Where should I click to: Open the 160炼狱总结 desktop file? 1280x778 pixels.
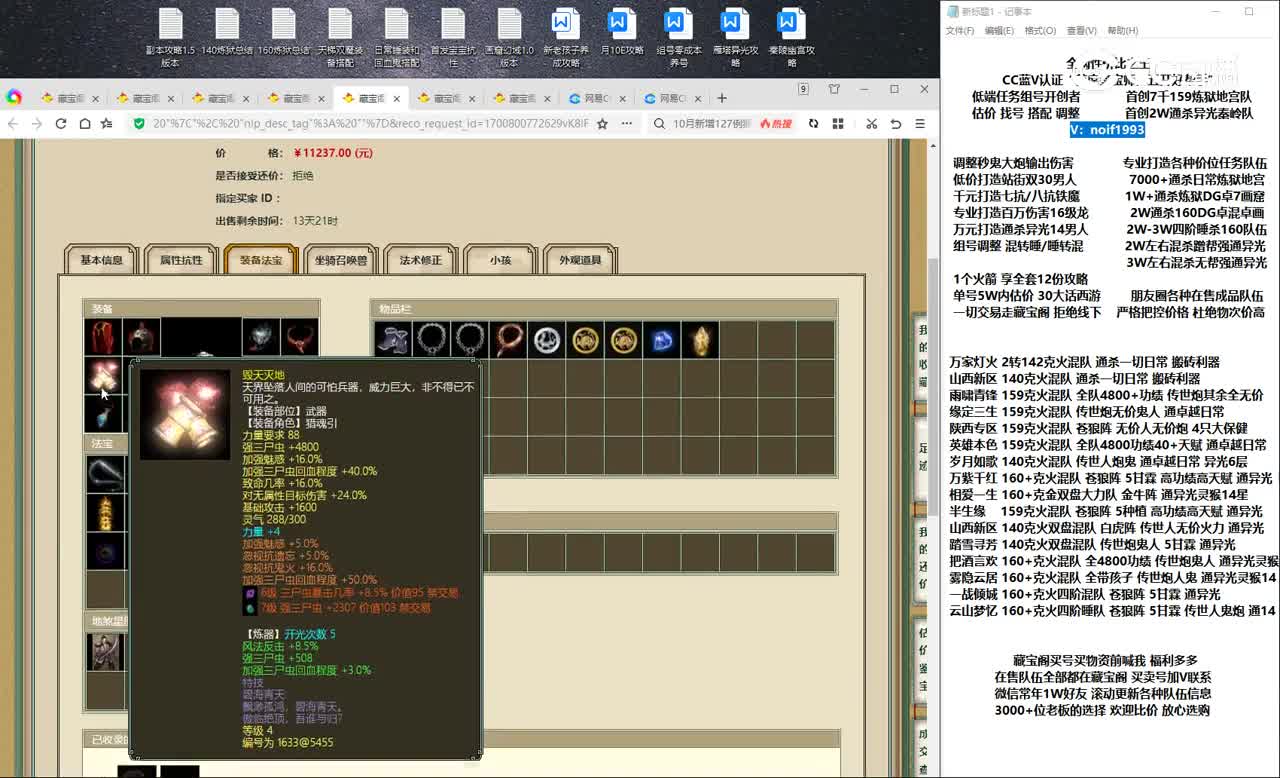click(284, 32)
